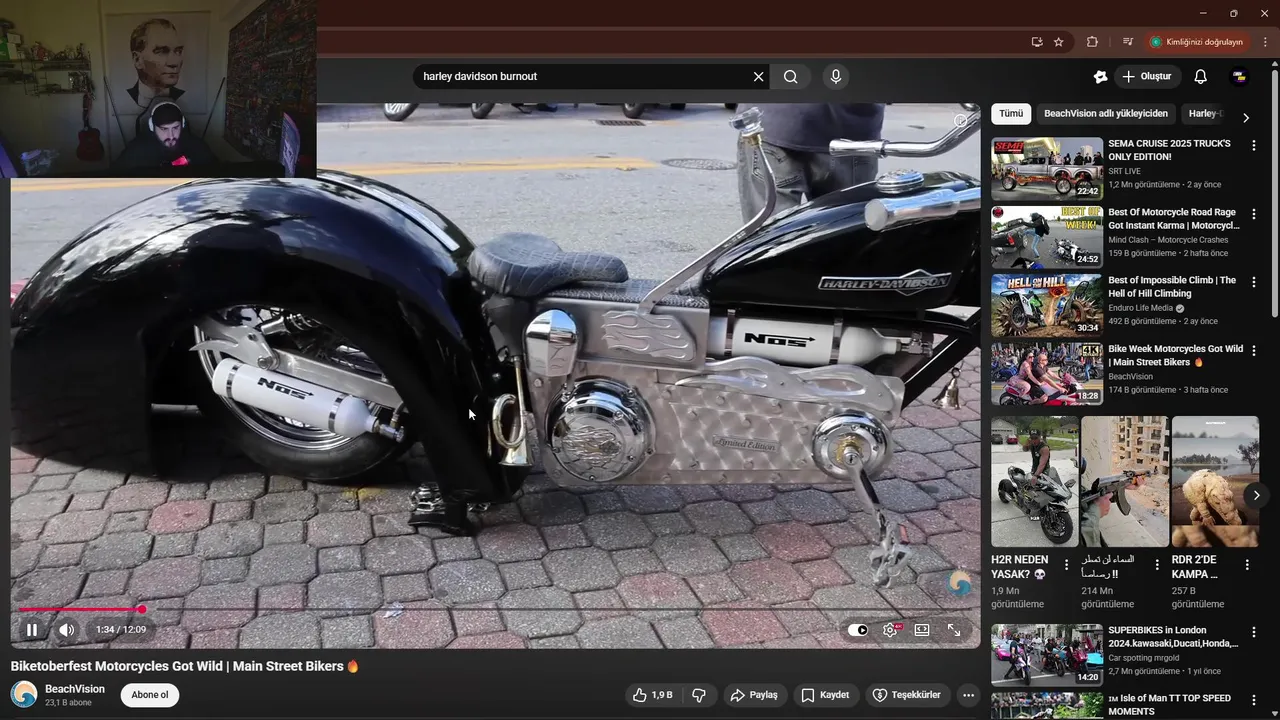
Task: Enter fullscreen mode
Action: click(954, 630)
